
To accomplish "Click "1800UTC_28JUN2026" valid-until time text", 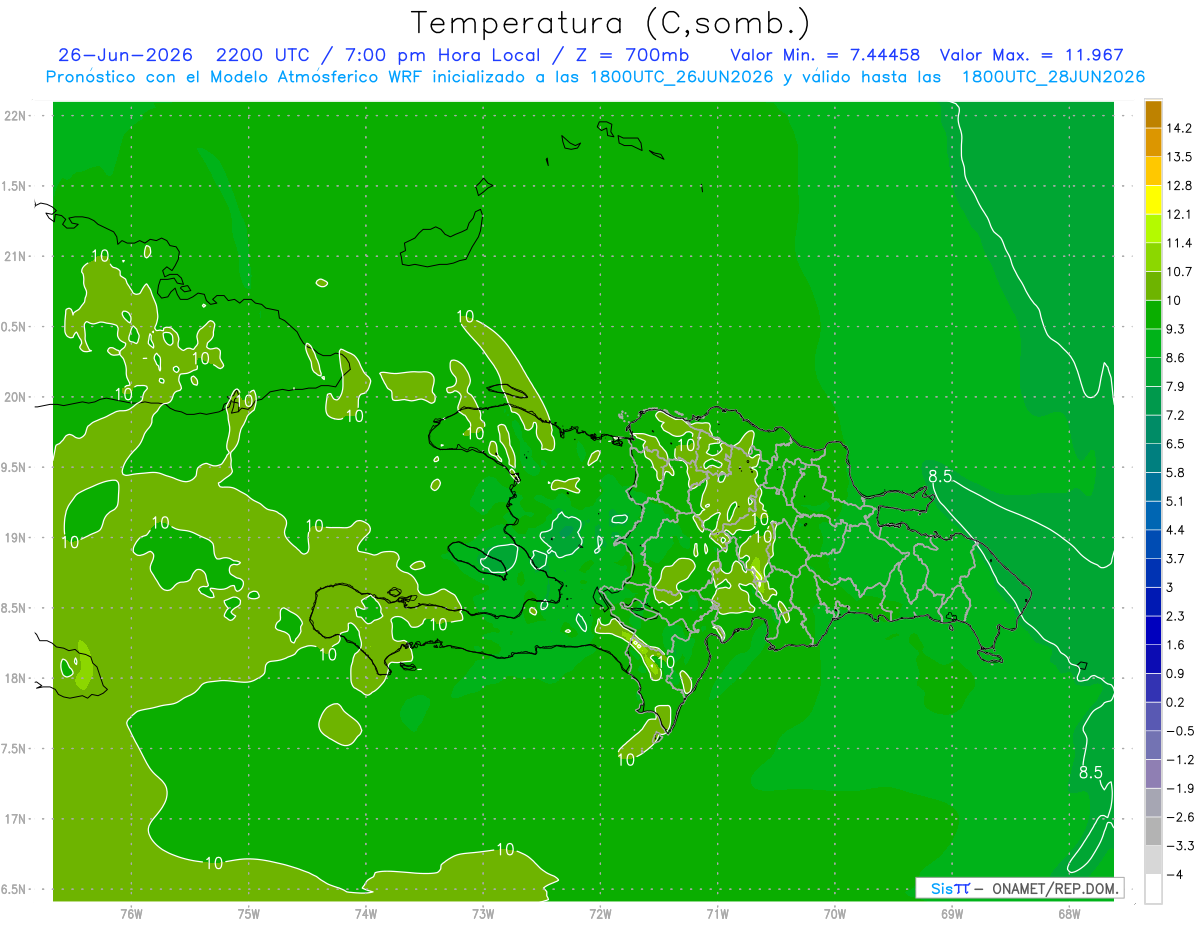I will [x=1052, y=77].
